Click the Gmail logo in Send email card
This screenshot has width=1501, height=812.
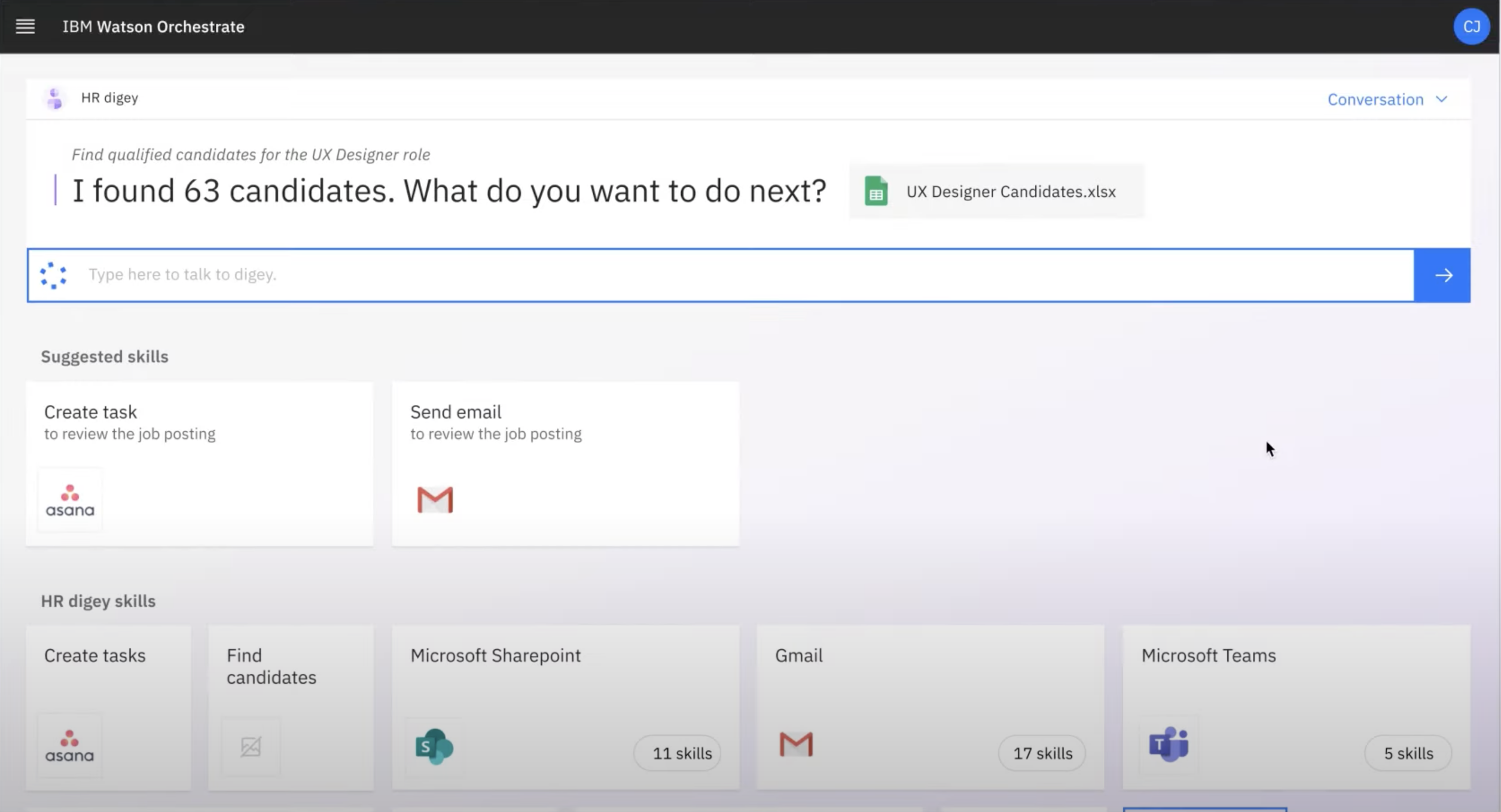(x=435, y=500)
